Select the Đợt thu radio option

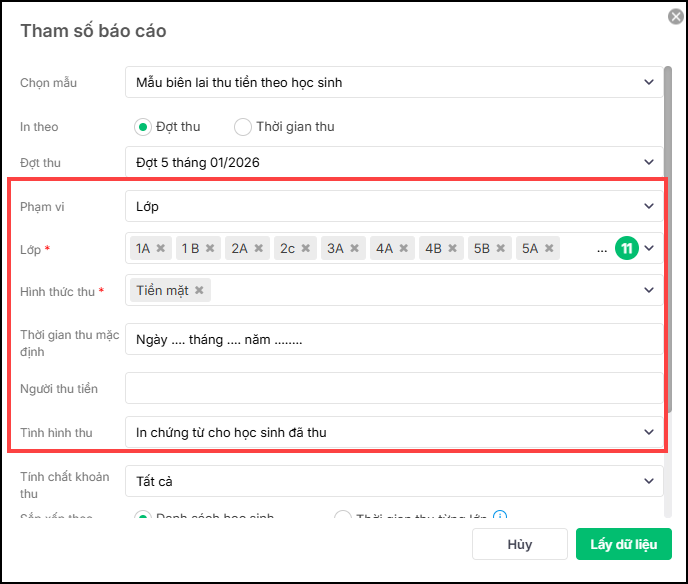pos(143,127)
